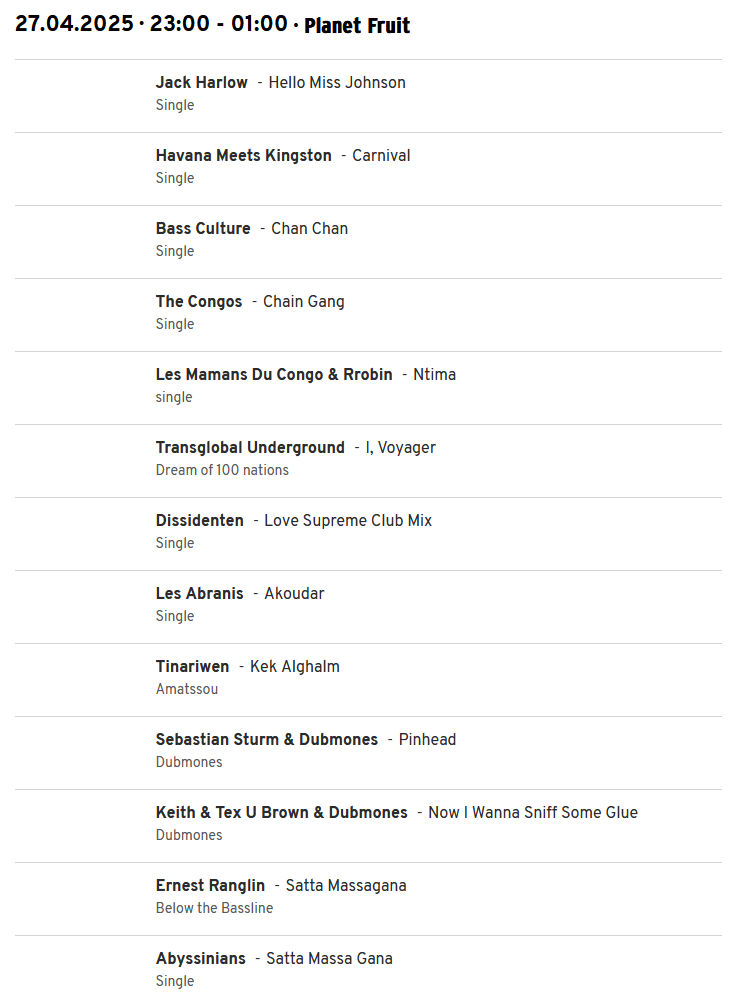Select The Congos Chain Gang row
Viewport: 742px width, 1008px height.
368,315
